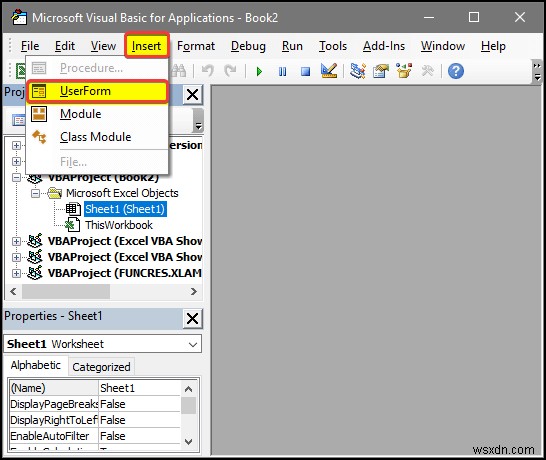Expand the first project tree node
Image resolution: width=546 pixels, height=460 pixels.
[x=16, y=145]
